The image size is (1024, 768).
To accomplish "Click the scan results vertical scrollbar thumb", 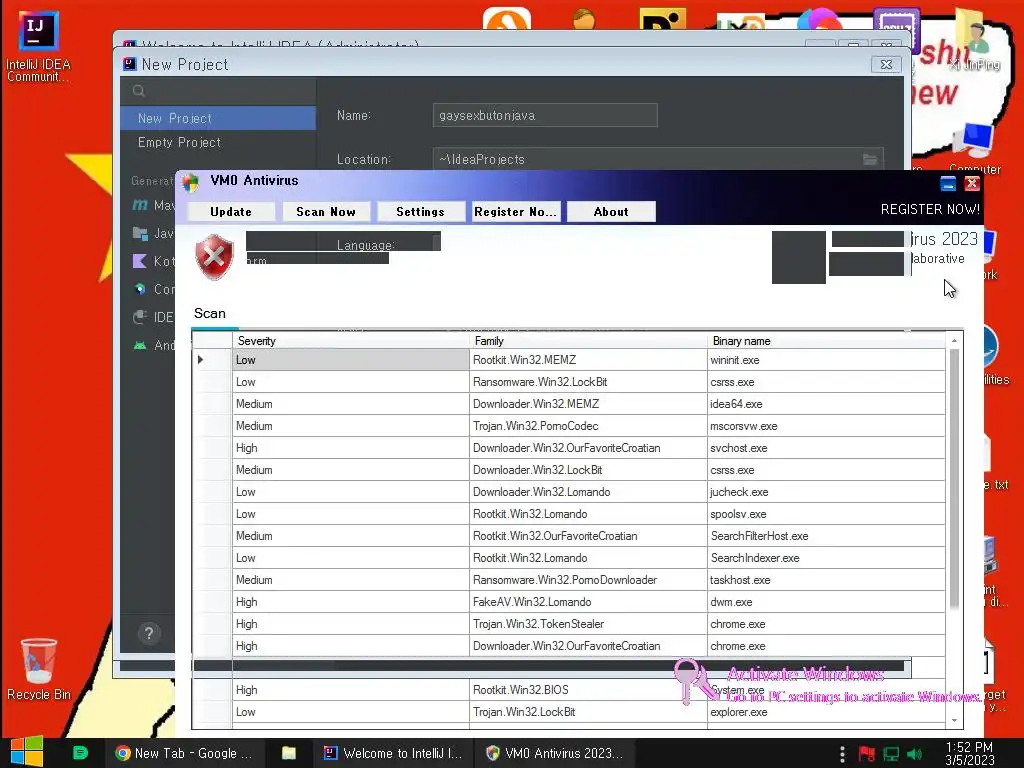I will click(954, 480).
